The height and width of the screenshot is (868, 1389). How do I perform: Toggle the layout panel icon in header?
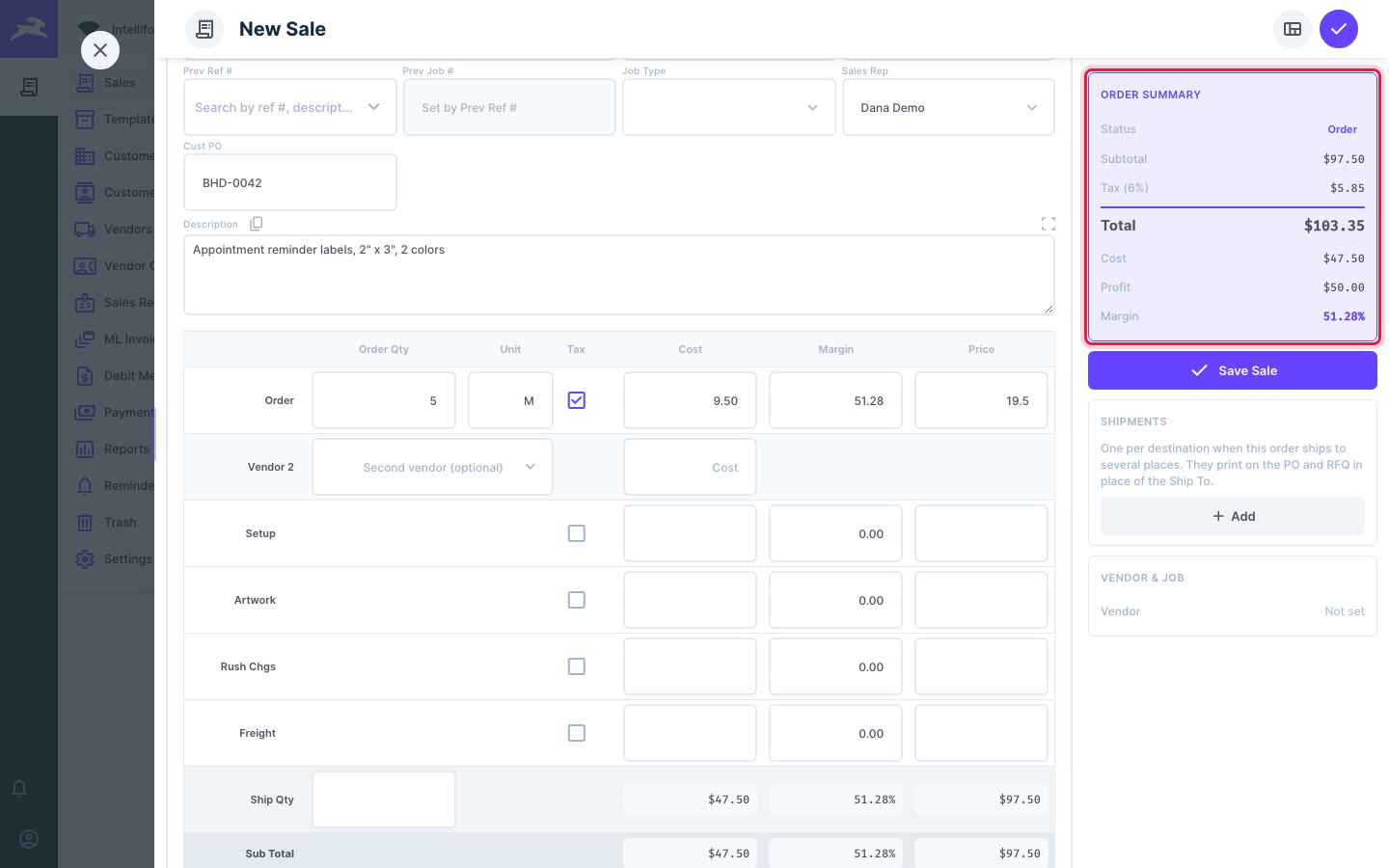(1293, 29)
